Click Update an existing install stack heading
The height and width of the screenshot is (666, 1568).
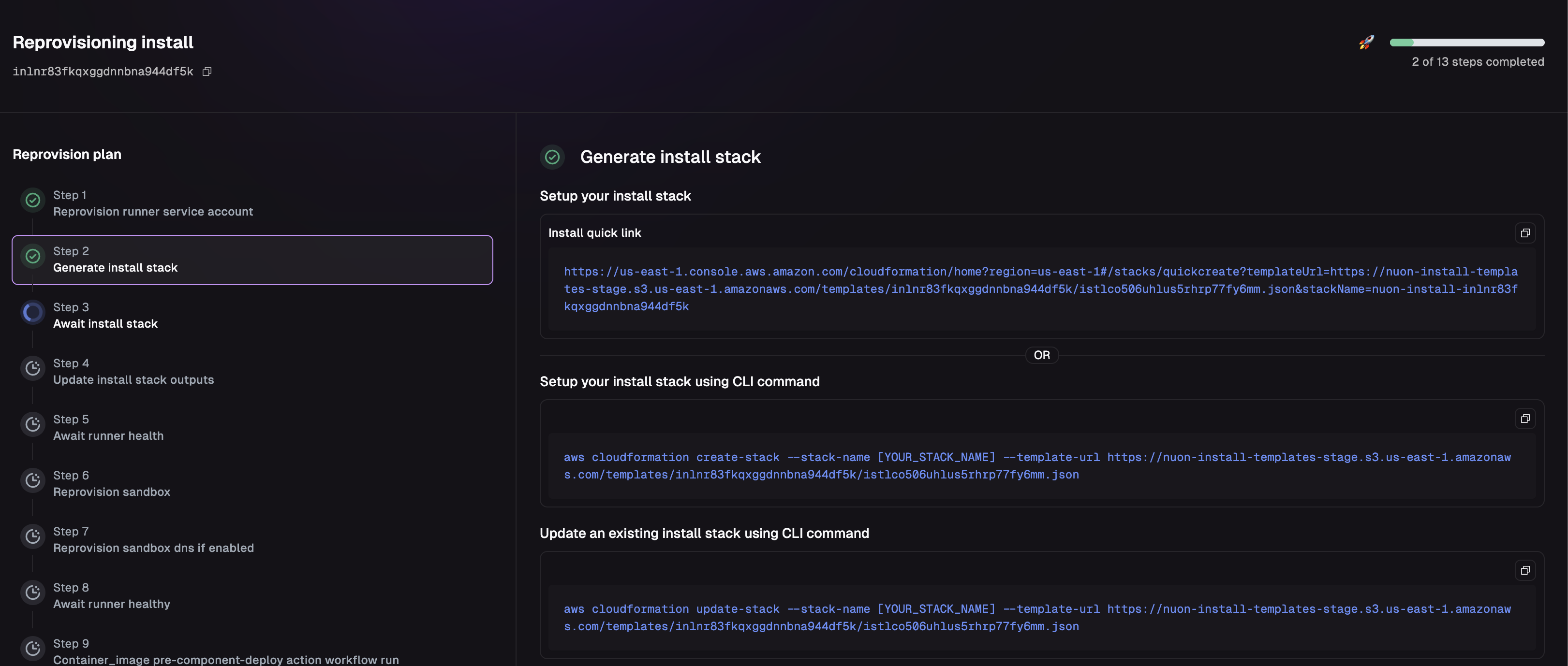[704, 534]
